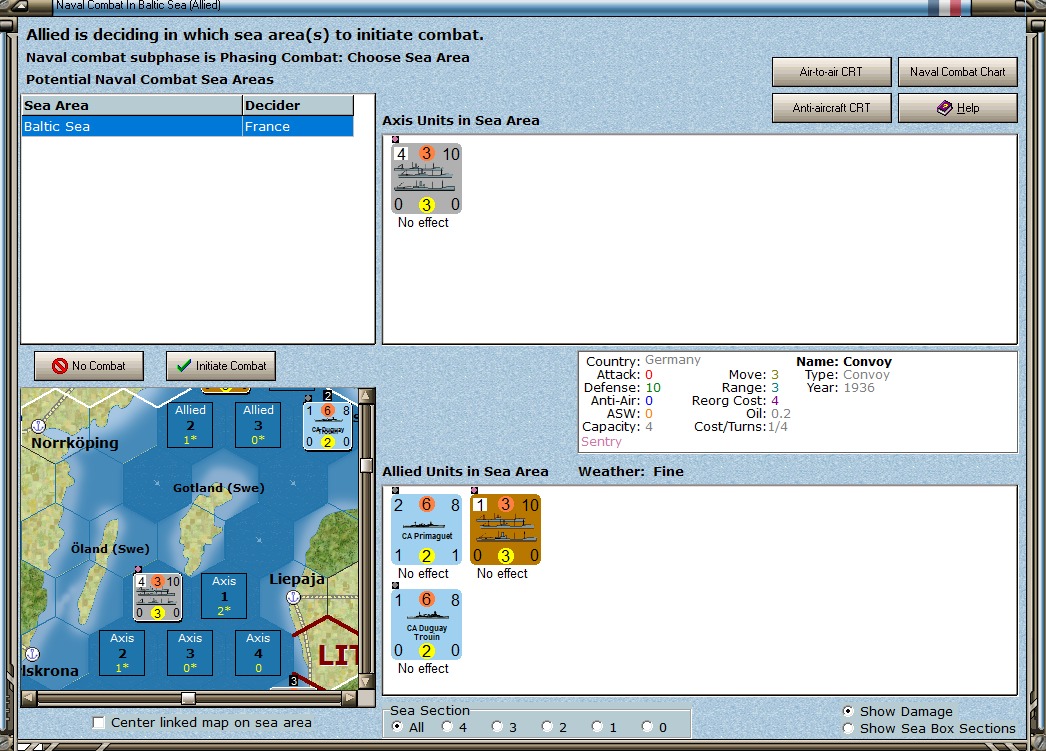Open the Naval Combat Chart
This screenshot has width=1046, height=751.
957,72
